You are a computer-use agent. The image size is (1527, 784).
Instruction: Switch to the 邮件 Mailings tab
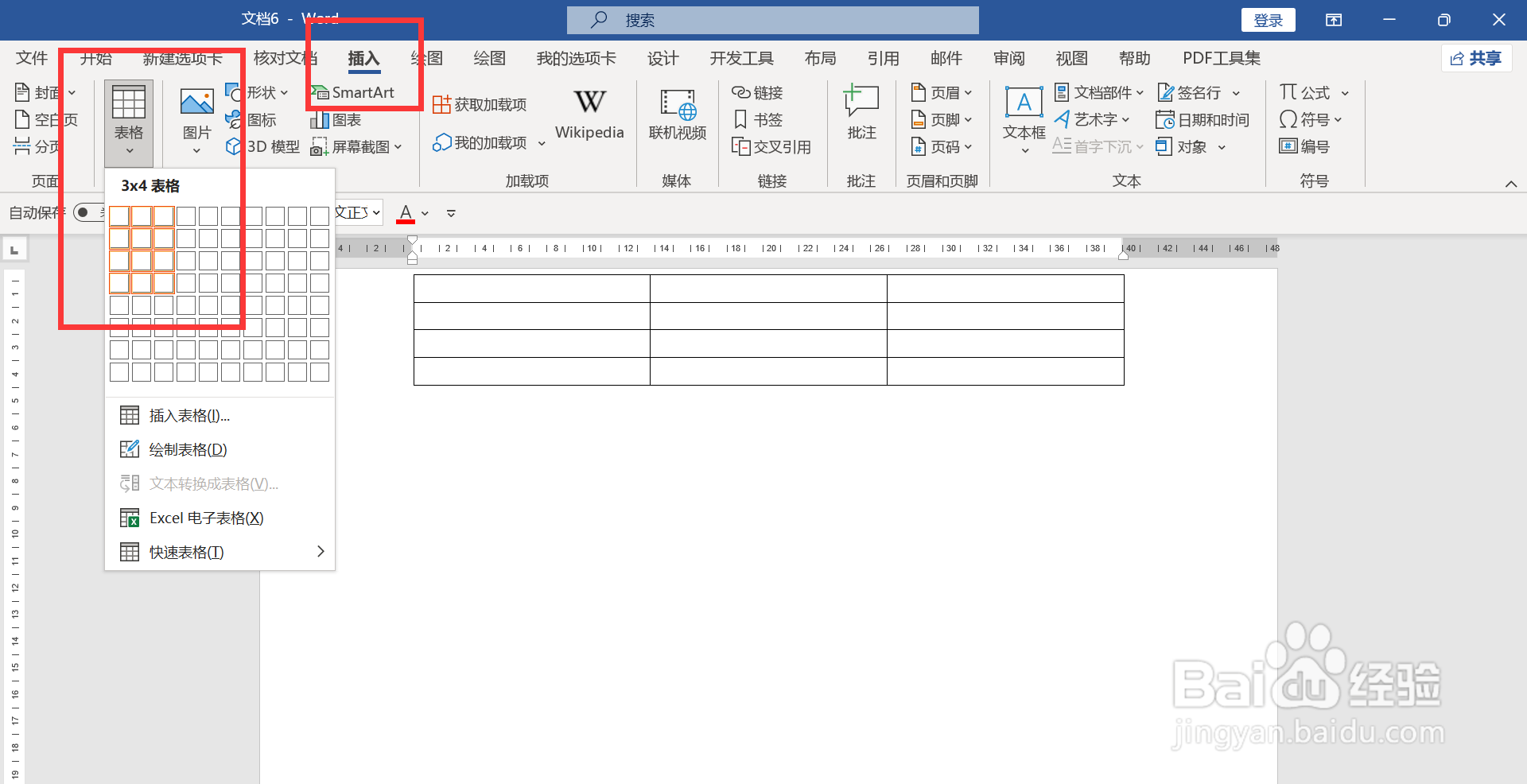(946, 58)
